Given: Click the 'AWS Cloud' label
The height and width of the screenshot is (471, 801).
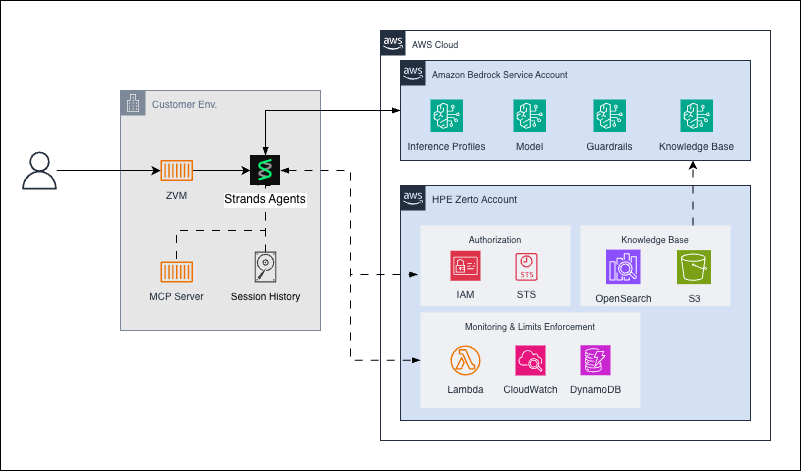Looking at the screenshot, I should 435,45.
